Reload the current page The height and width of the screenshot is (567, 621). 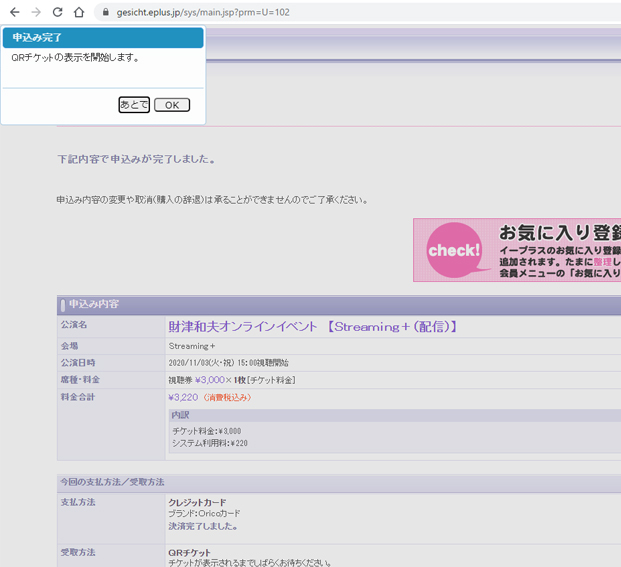click(57, 12)
